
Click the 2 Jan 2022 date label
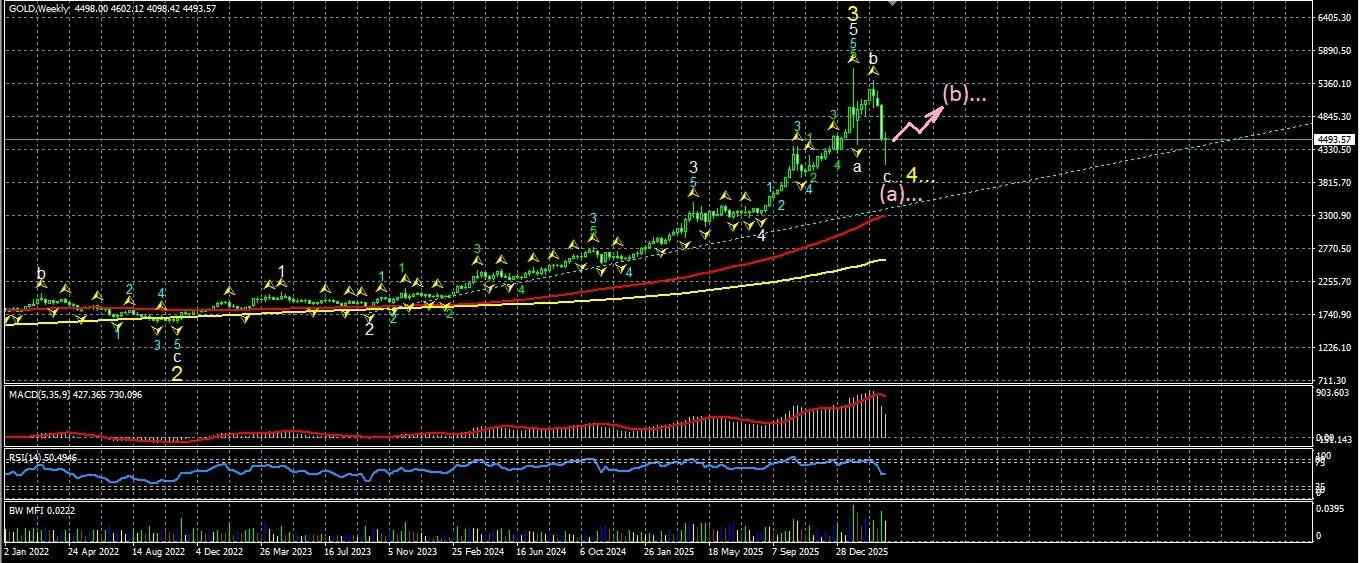click(26, 551)
